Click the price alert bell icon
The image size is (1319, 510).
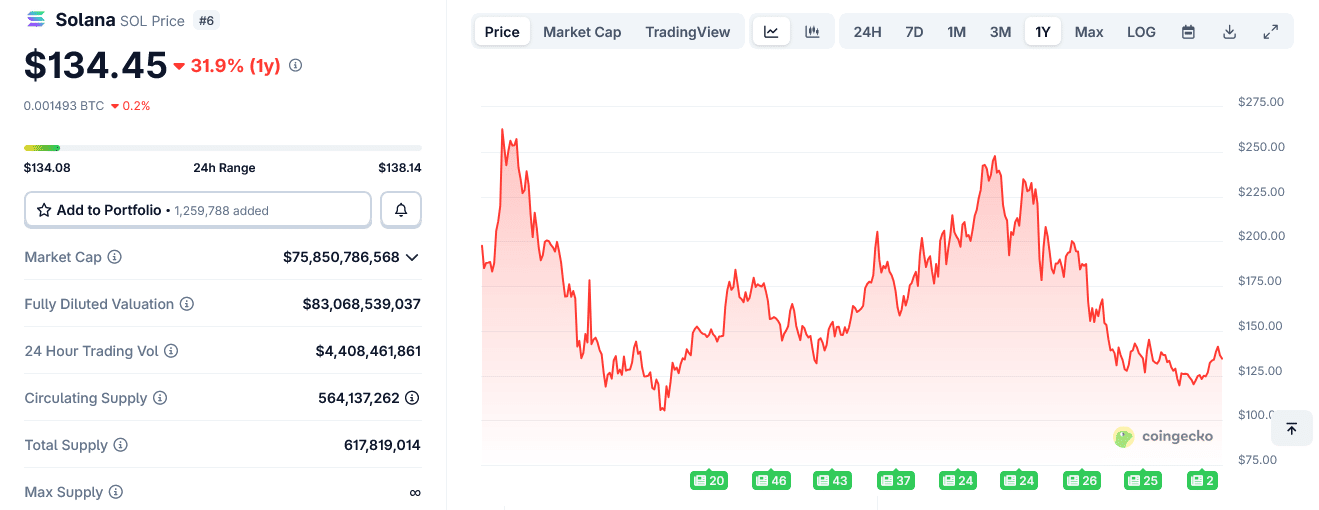401,210
